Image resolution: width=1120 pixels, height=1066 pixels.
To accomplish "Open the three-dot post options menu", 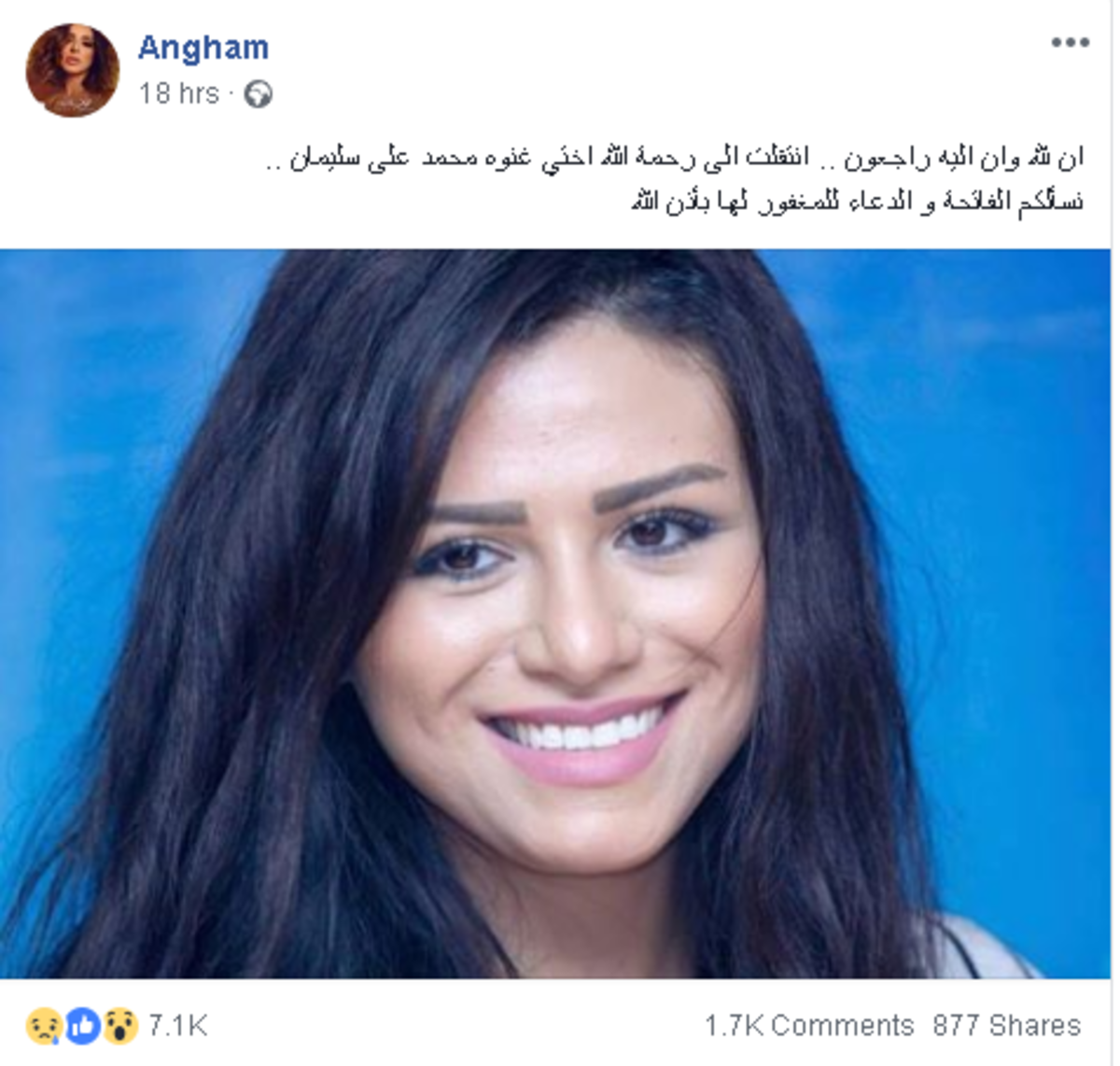I will pyautogui.click(x=1070, y=43).
